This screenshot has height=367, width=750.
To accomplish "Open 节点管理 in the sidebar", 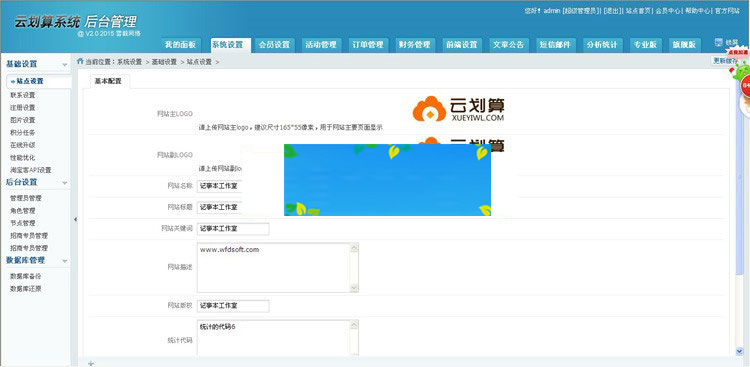I will [22, 223].
